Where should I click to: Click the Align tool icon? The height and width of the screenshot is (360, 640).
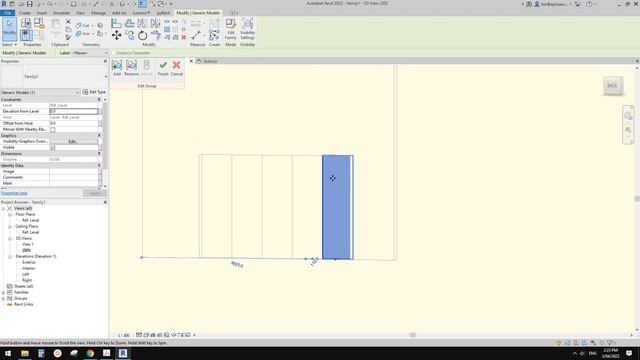click(116, 23)
